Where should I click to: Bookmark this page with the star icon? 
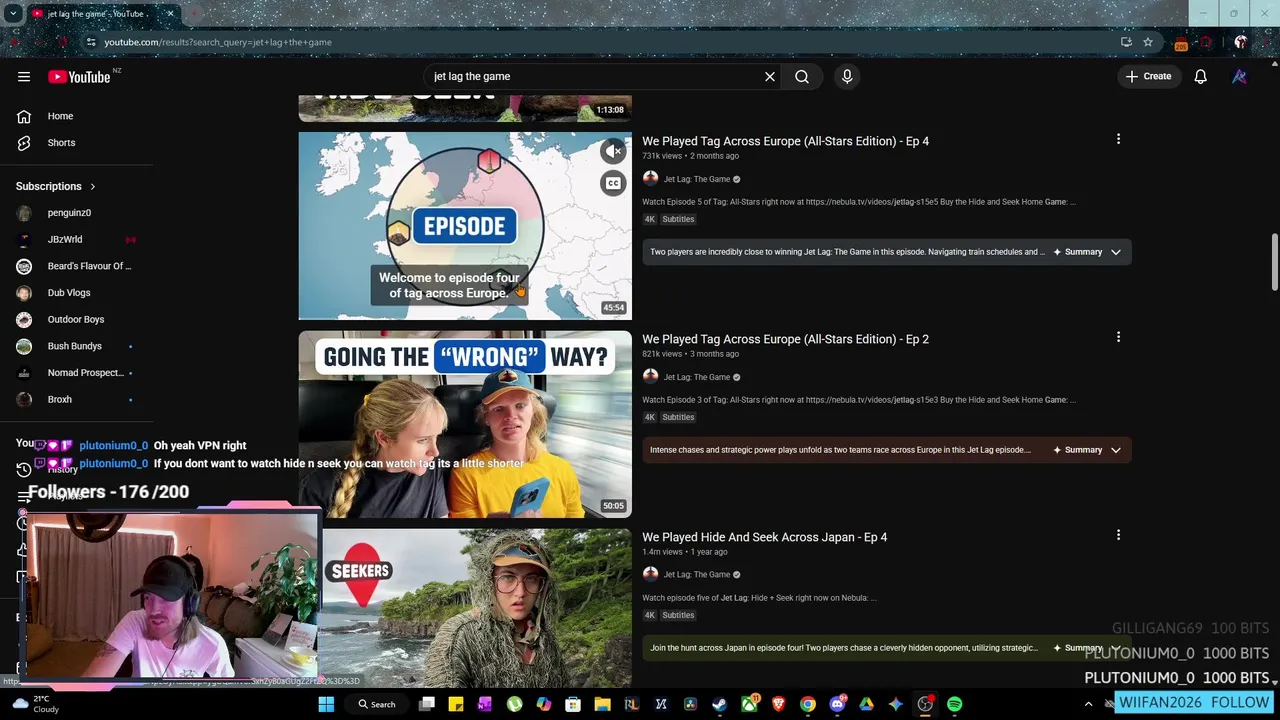(1148, 42)
